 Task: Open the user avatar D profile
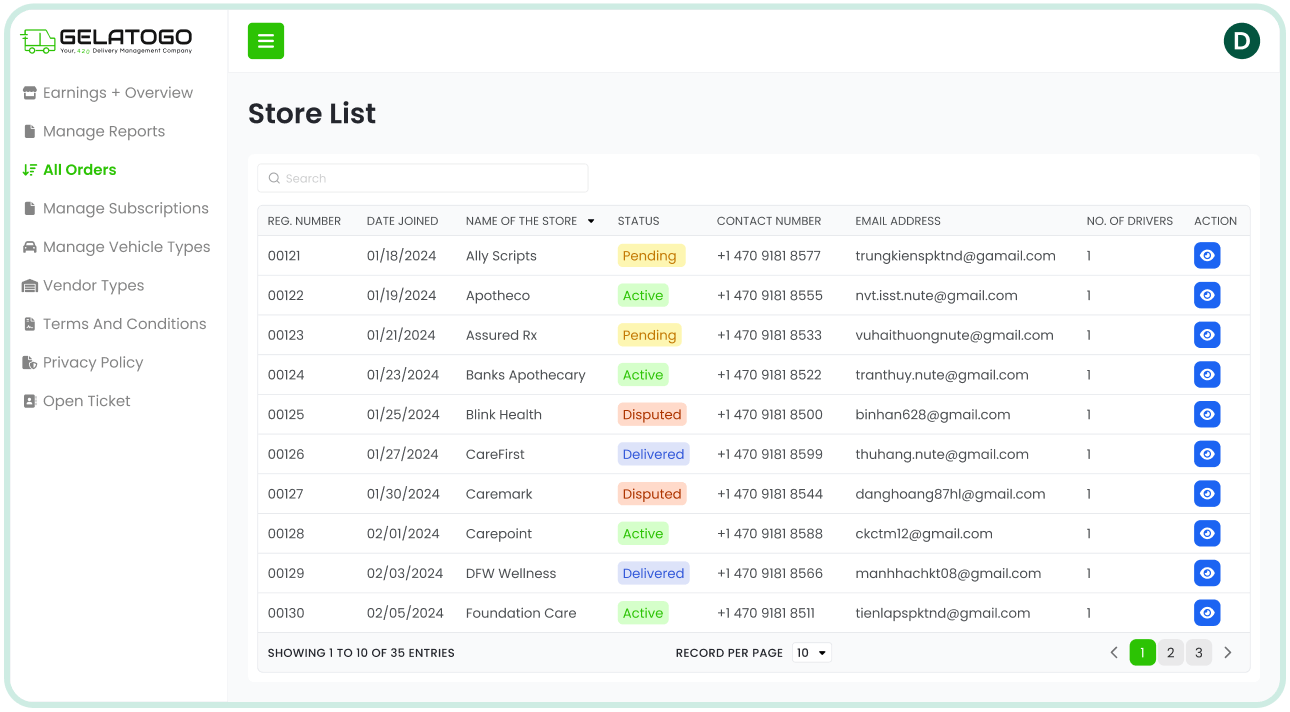pos(1241,41)
